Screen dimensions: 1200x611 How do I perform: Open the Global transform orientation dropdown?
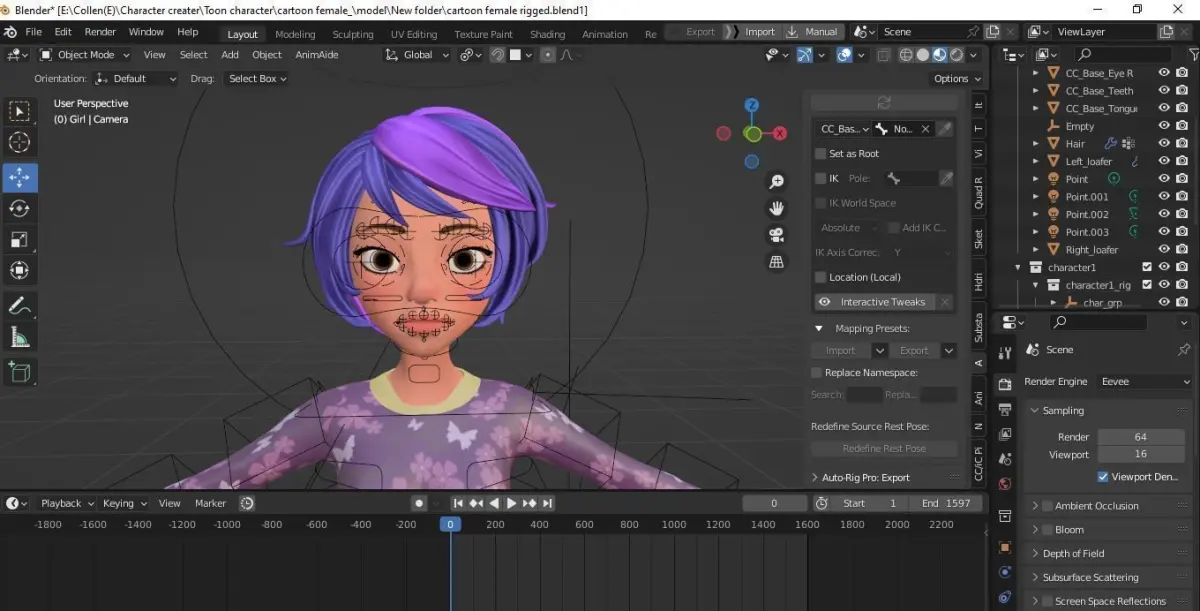[418, 55]
